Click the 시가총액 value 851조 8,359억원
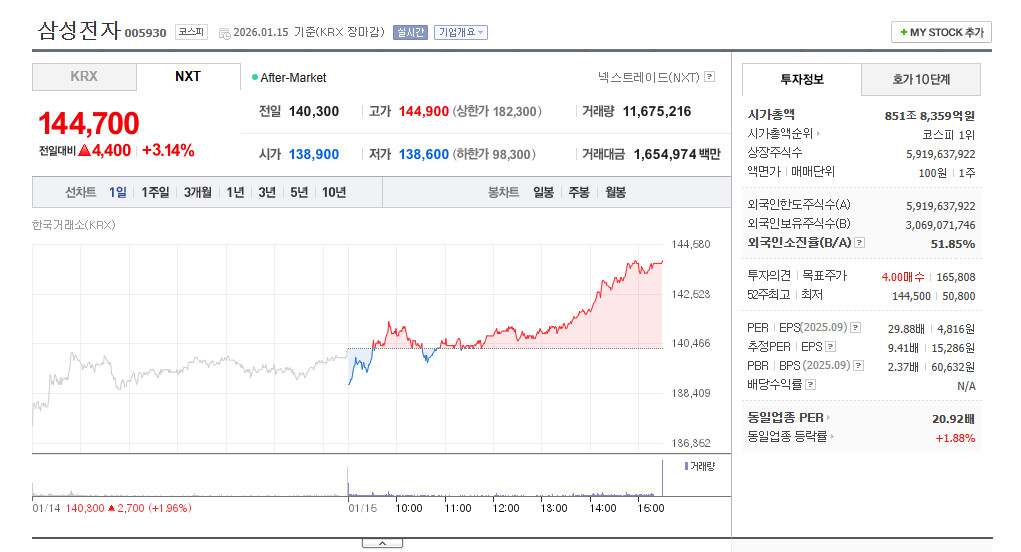The image size is (1021, 552). coord(930,116)
